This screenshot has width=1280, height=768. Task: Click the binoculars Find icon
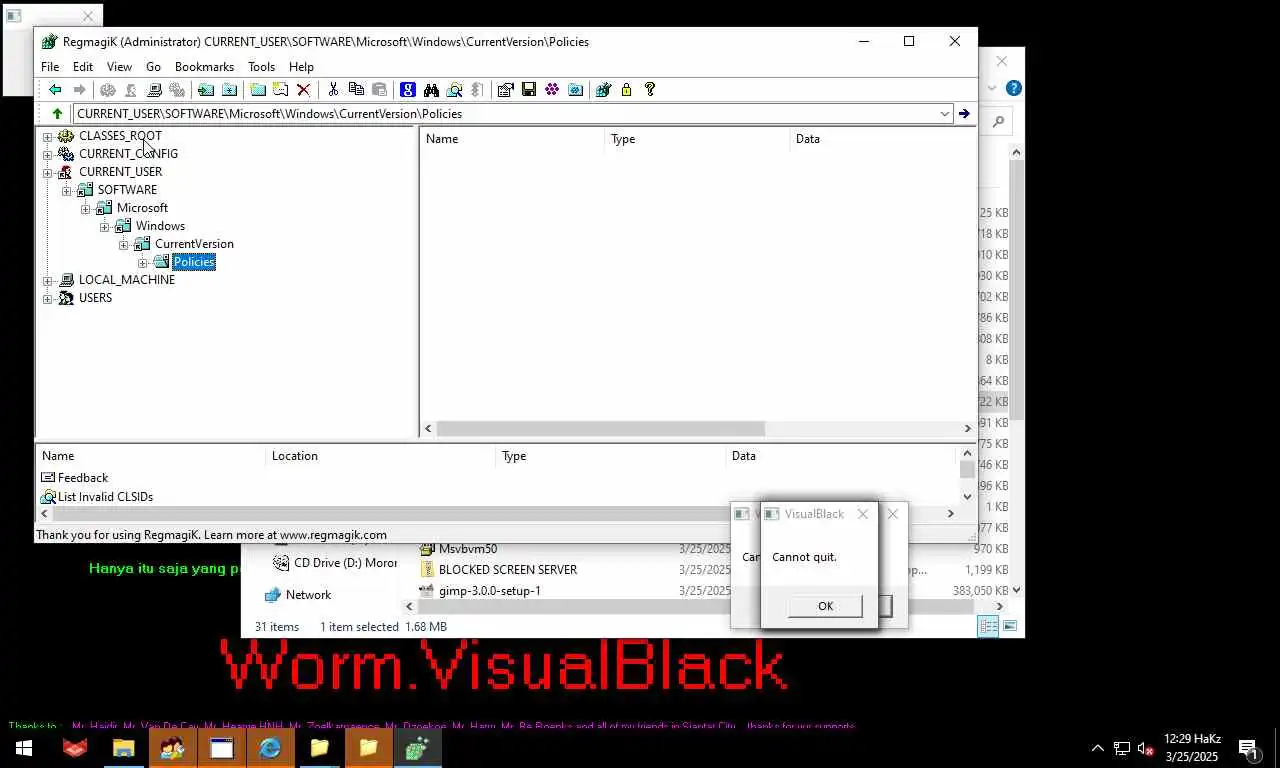(x=431, y=90)
